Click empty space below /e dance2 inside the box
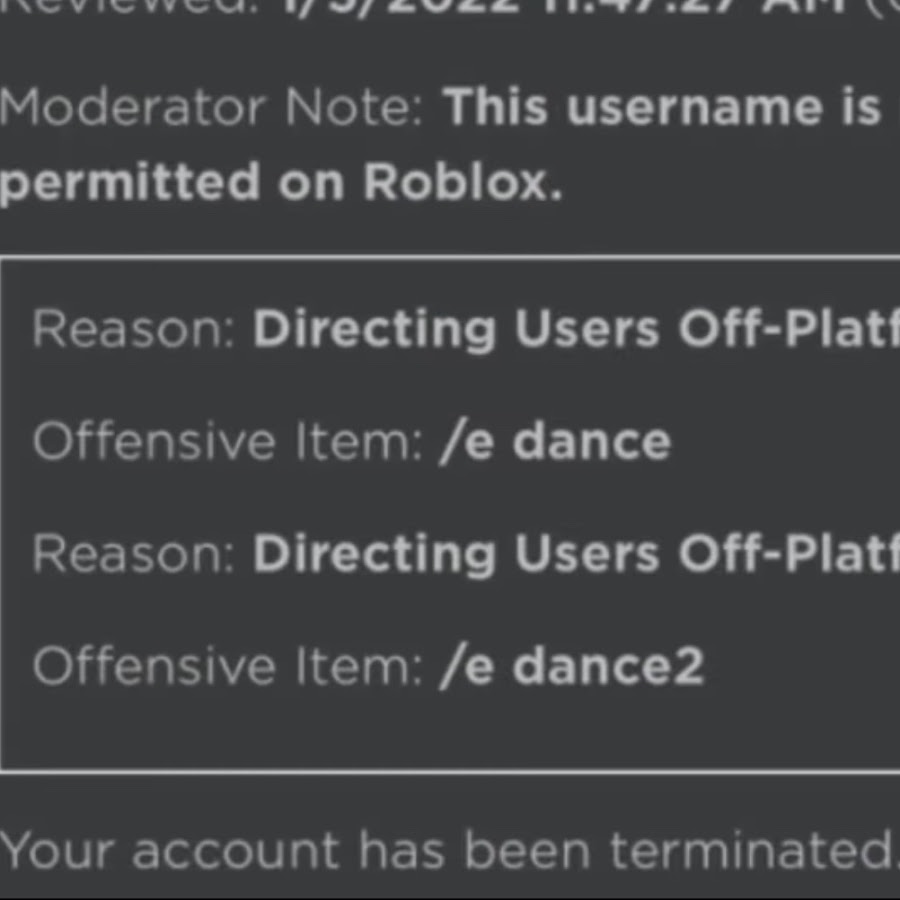 450,730
